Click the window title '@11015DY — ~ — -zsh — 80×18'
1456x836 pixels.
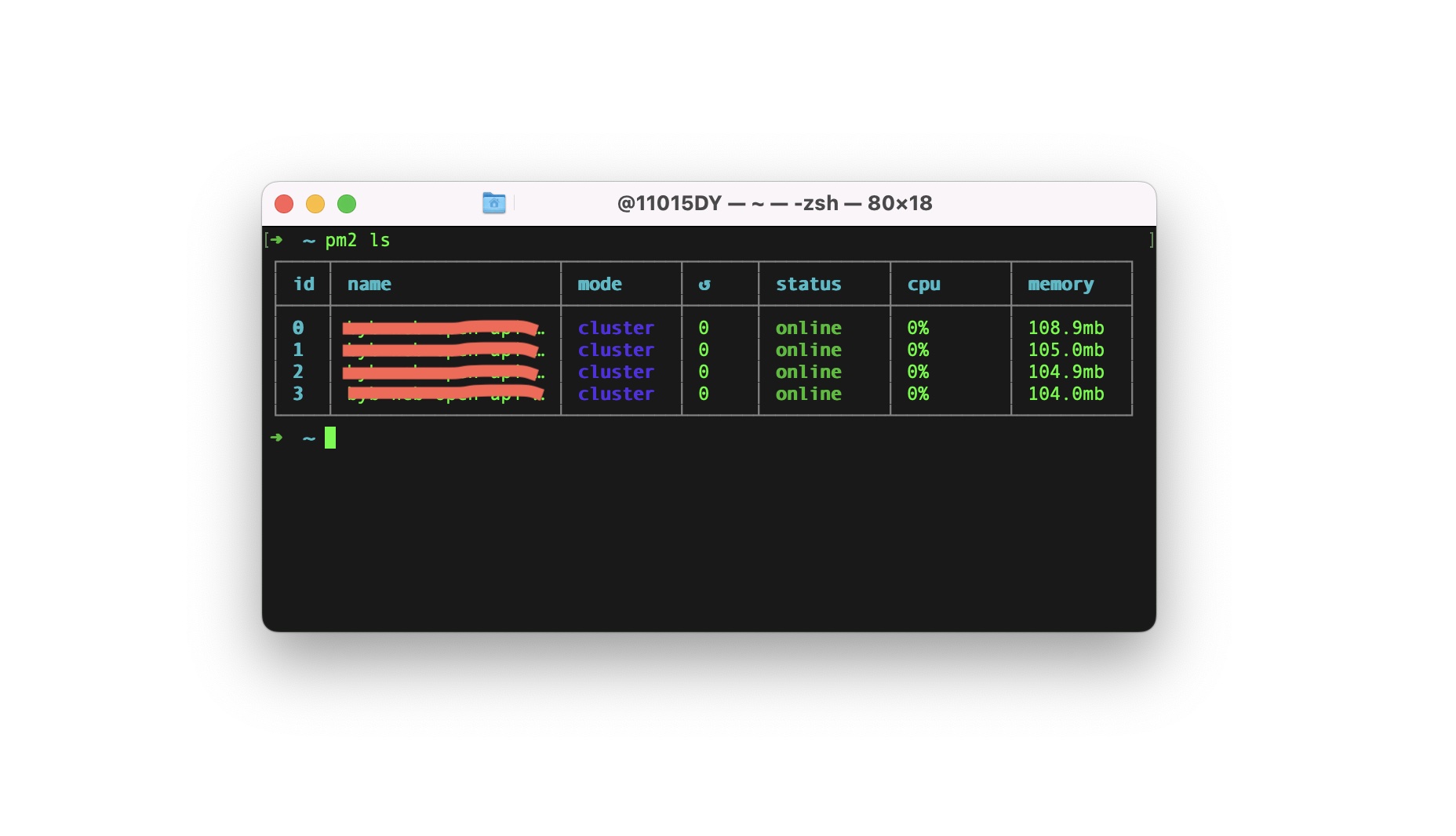774,203
